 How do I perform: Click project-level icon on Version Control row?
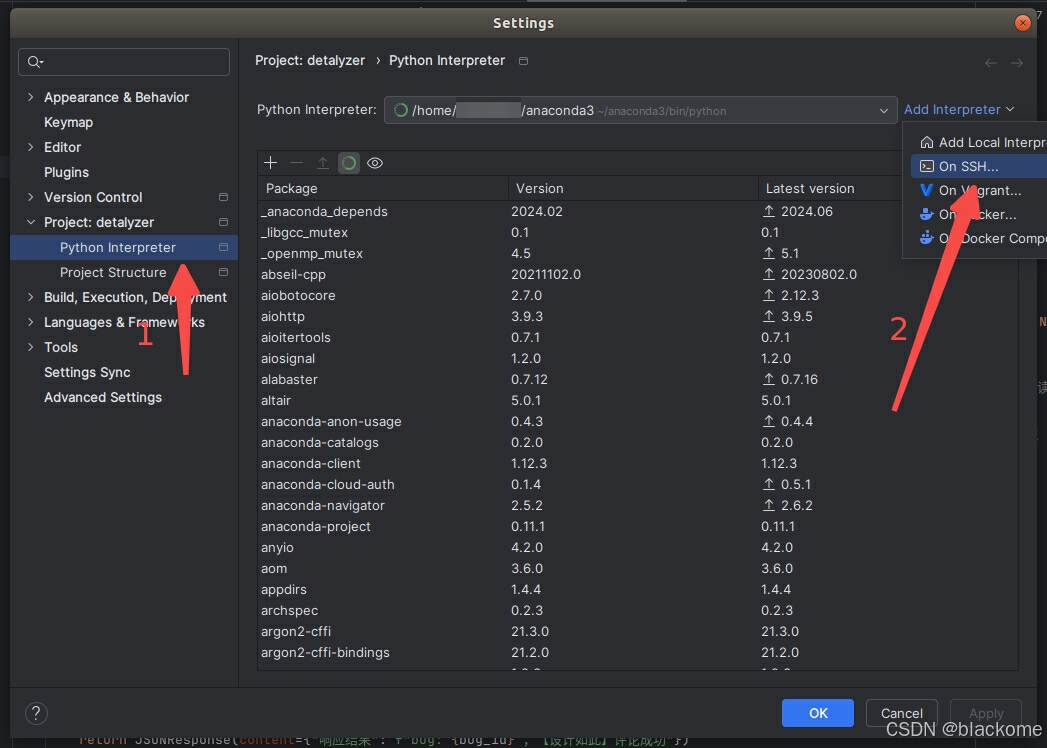click(x=223, y=197)
